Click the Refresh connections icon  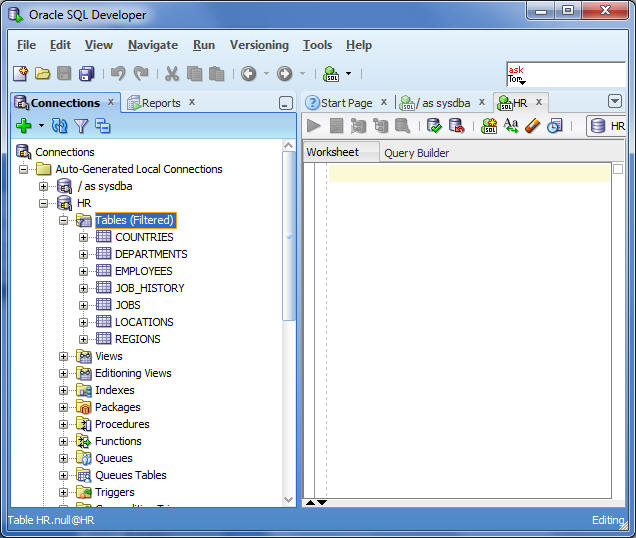(59, 126)
